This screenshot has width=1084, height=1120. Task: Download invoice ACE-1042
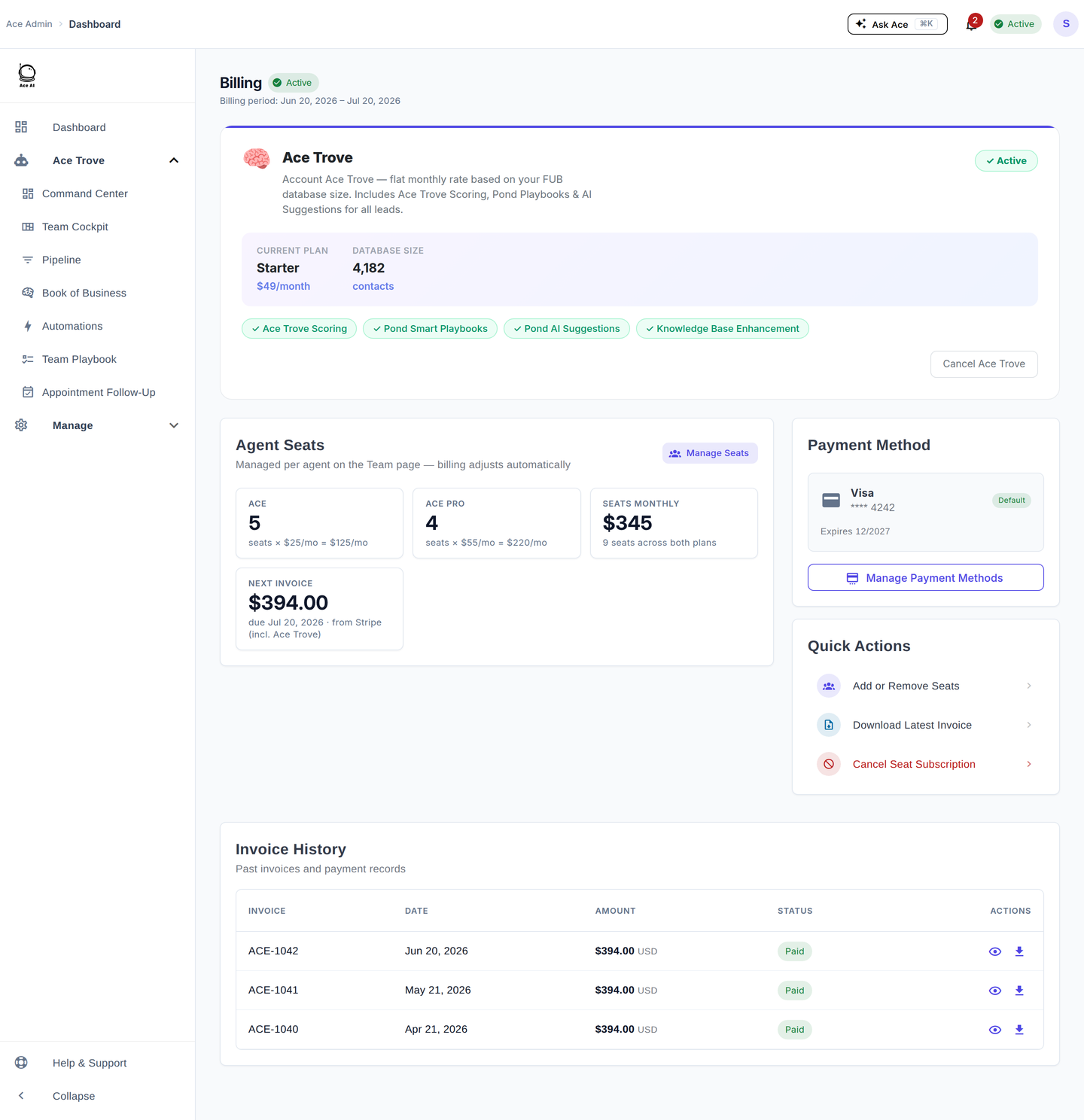[x=1019, y=951]
